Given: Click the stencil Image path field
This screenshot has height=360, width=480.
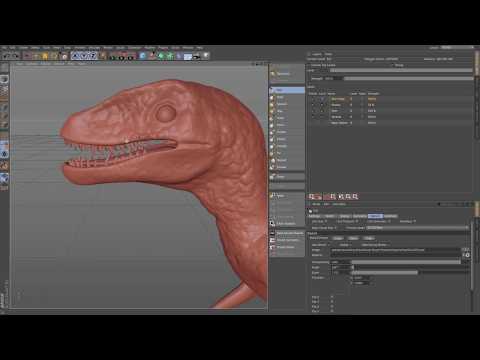Looking at the screenshot, I should 395,250.
